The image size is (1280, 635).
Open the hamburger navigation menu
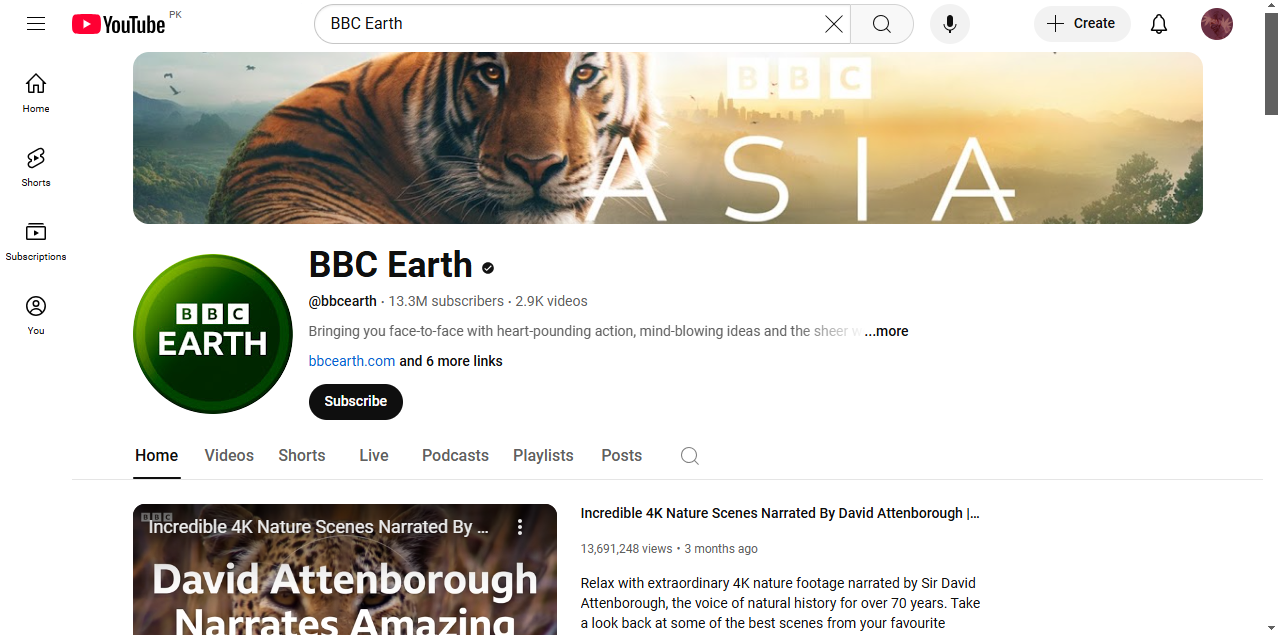[x=36, y=23]
